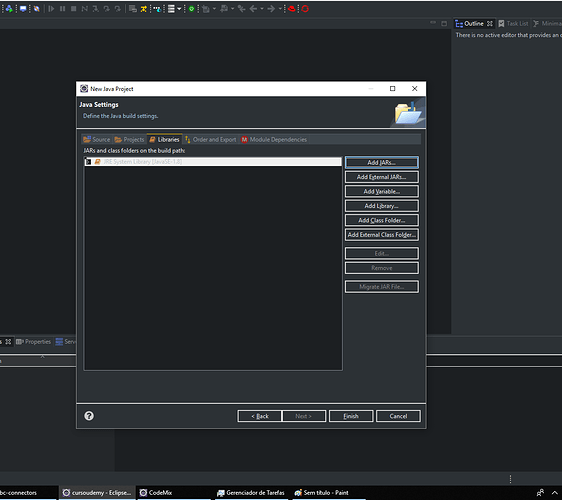Open the help question mark icon
The width and height of the screenshot is (562, 500).
click(89, 416)
